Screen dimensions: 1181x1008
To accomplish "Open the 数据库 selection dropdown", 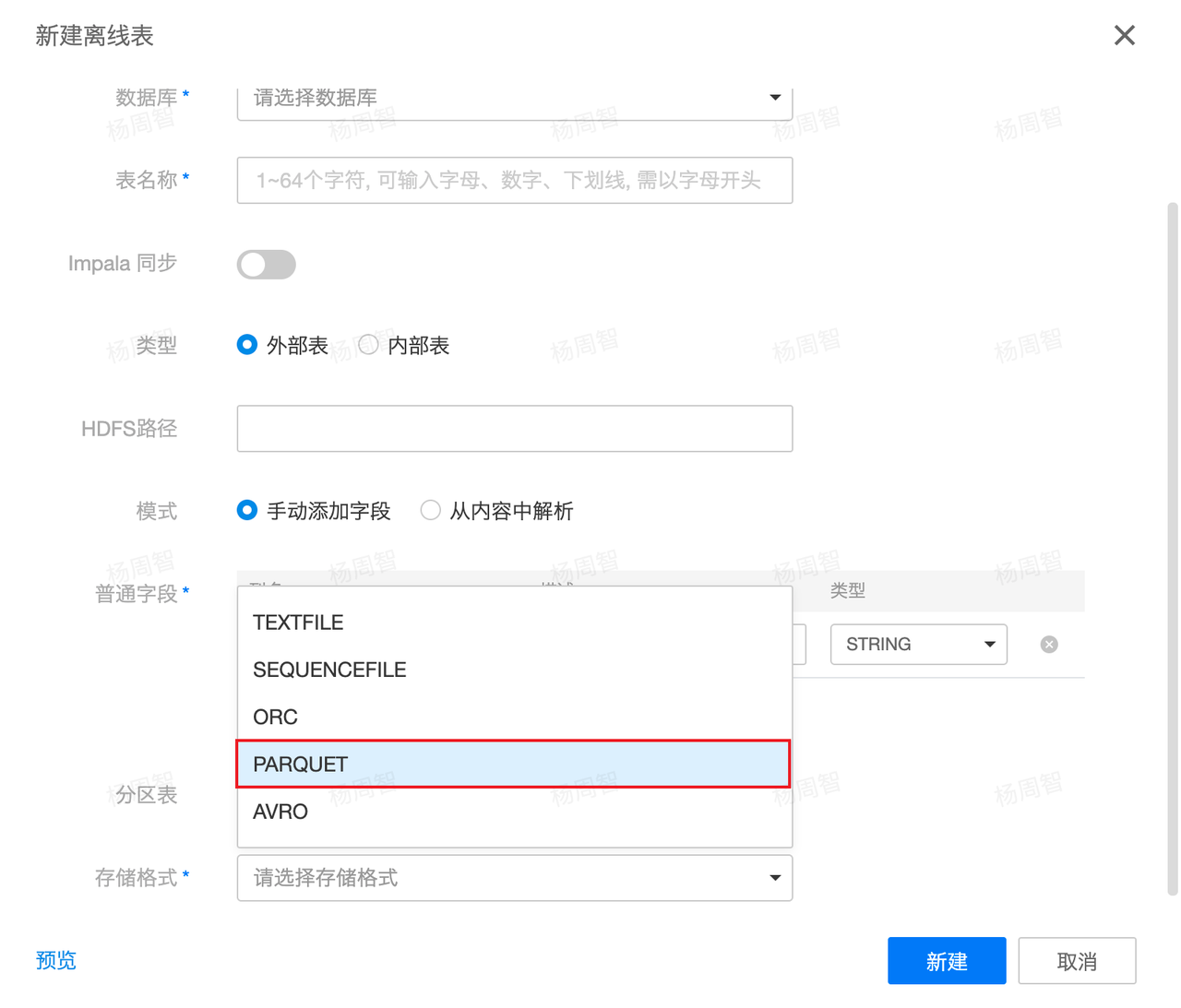I will coord(514,98).
